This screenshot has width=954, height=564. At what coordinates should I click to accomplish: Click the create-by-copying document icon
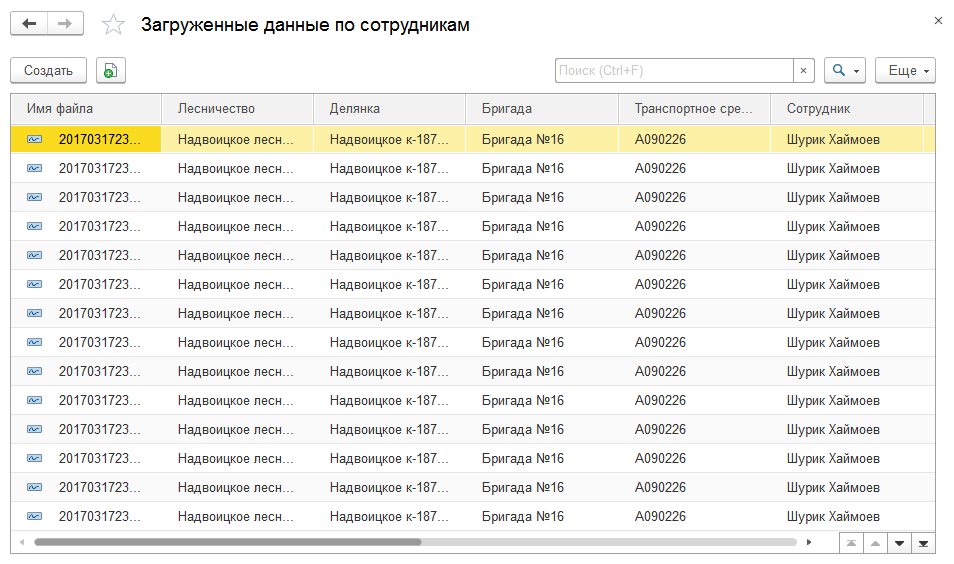pos(111,71)
